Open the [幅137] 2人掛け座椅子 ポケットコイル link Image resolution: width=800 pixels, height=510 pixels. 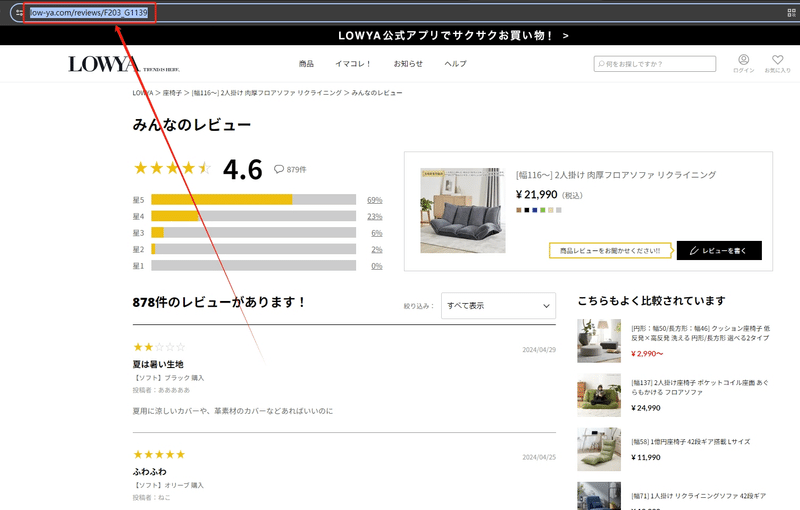point(699,387)
